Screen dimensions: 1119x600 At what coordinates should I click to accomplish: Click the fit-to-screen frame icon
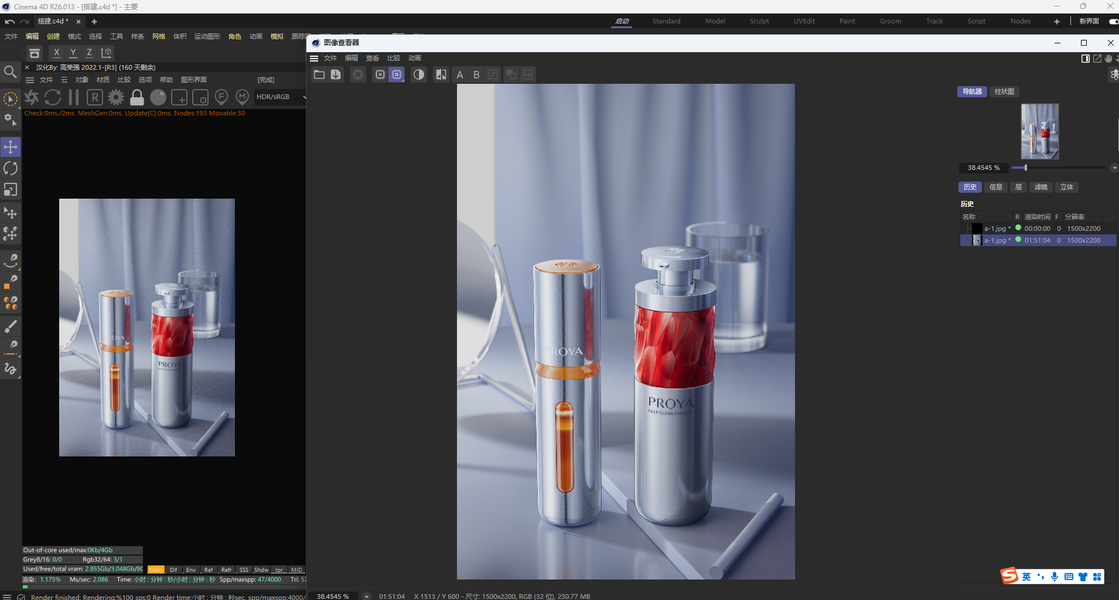[380, 74]
